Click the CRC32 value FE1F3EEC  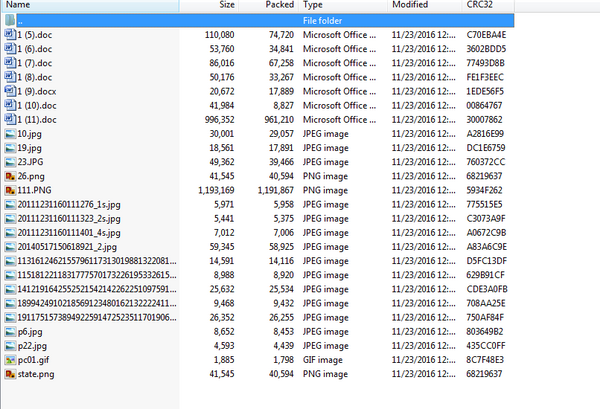tap(485, 77)
